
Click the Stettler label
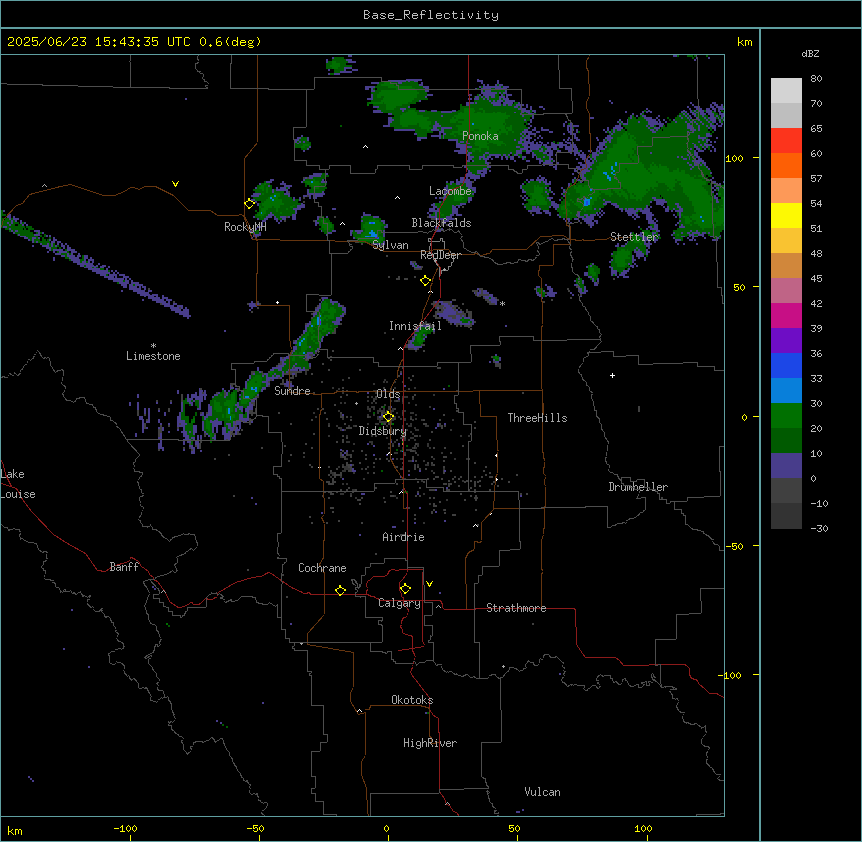[634, 237]
